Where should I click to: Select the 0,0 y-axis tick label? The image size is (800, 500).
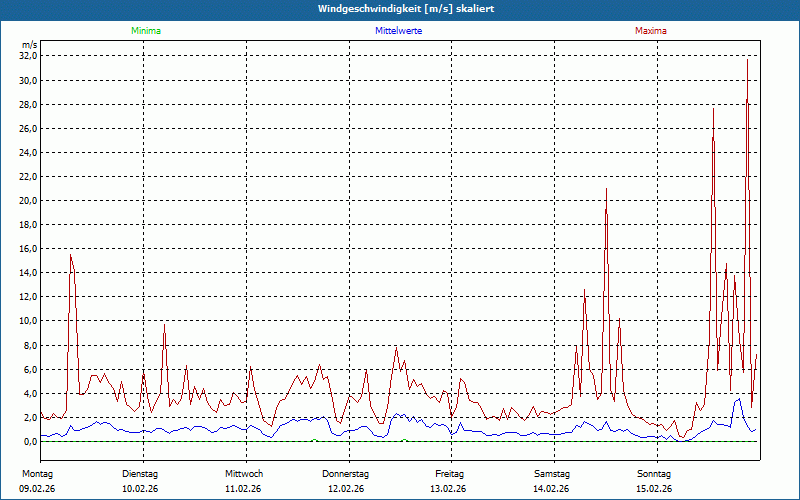tap(30, 441)
